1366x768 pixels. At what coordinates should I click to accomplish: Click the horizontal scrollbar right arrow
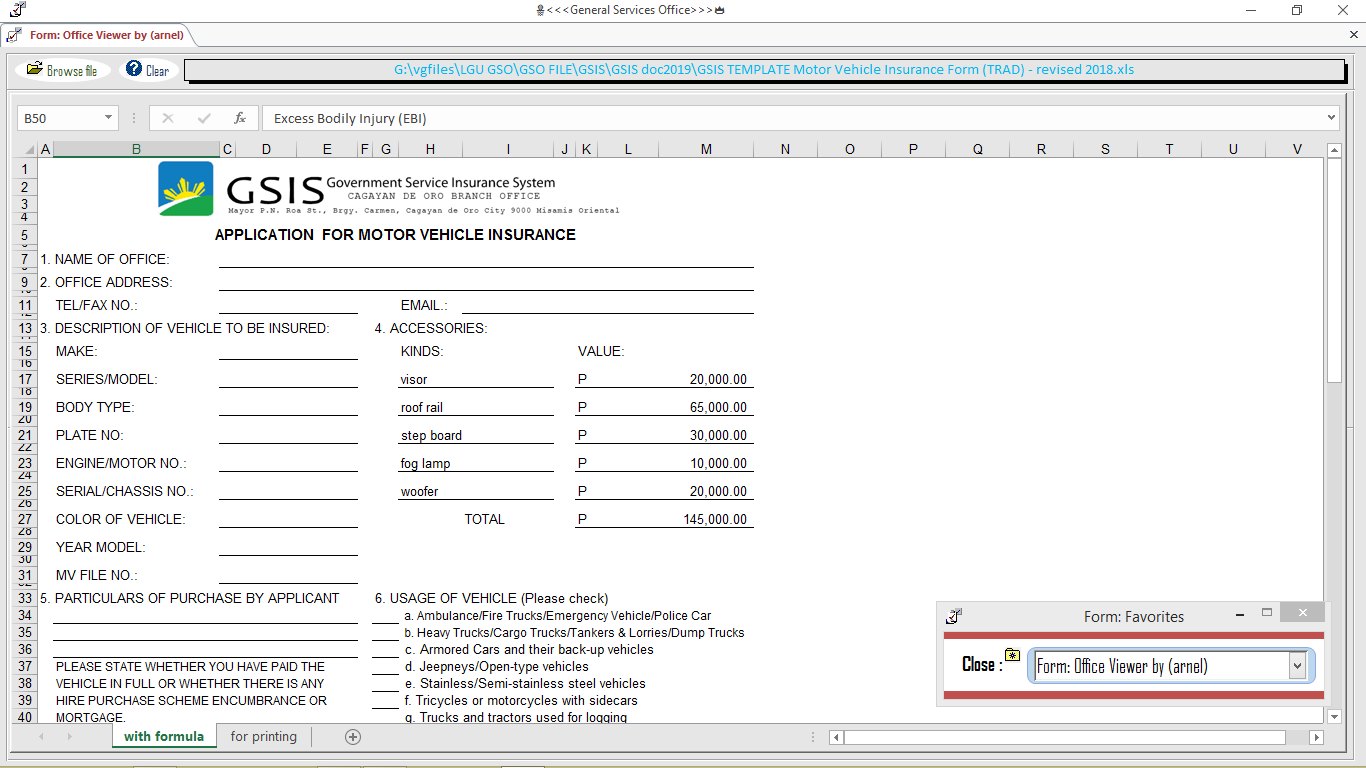point(1316,737)
